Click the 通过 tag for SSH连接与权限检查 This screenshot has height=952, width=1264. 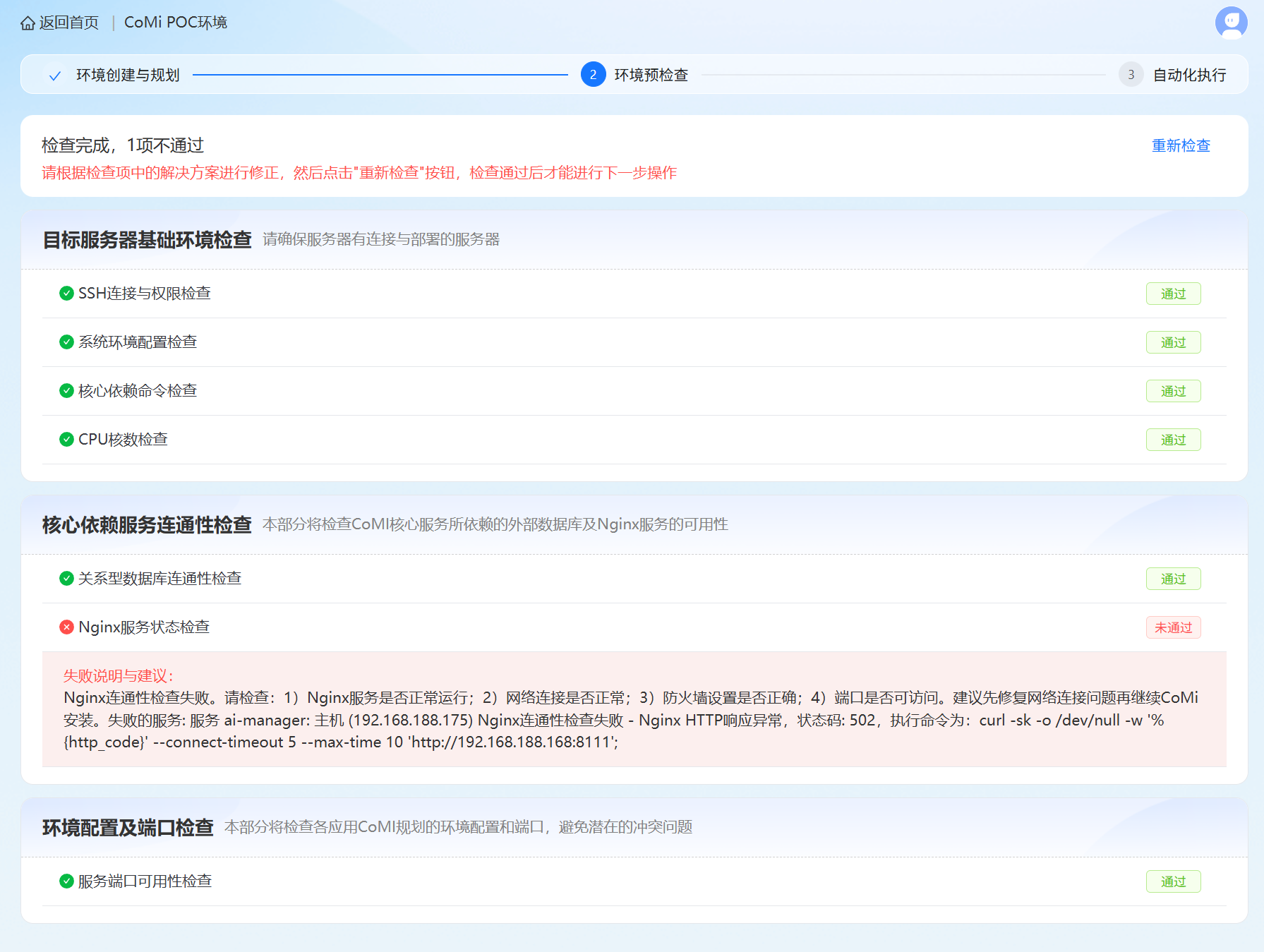pos(1173,294)
